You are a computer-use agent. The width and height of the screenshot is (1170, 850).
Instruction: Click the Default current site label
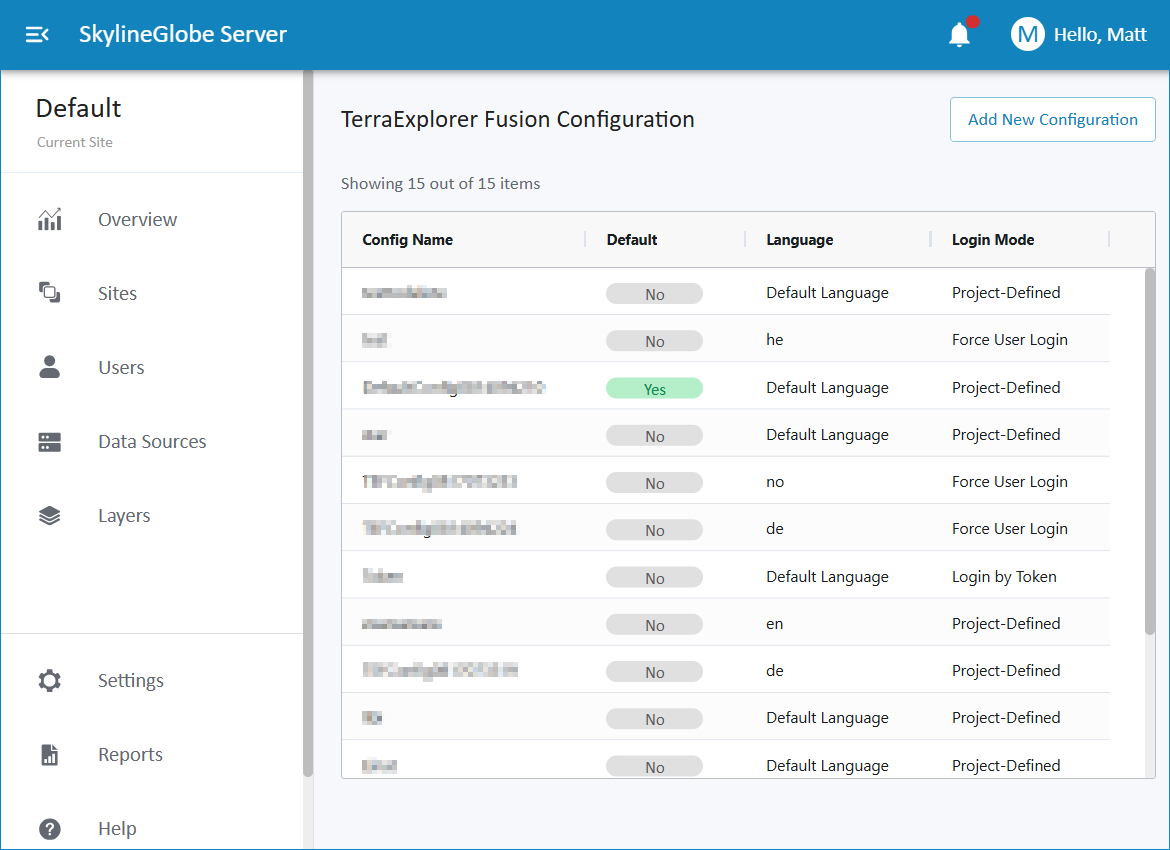(x=78, y=108)
